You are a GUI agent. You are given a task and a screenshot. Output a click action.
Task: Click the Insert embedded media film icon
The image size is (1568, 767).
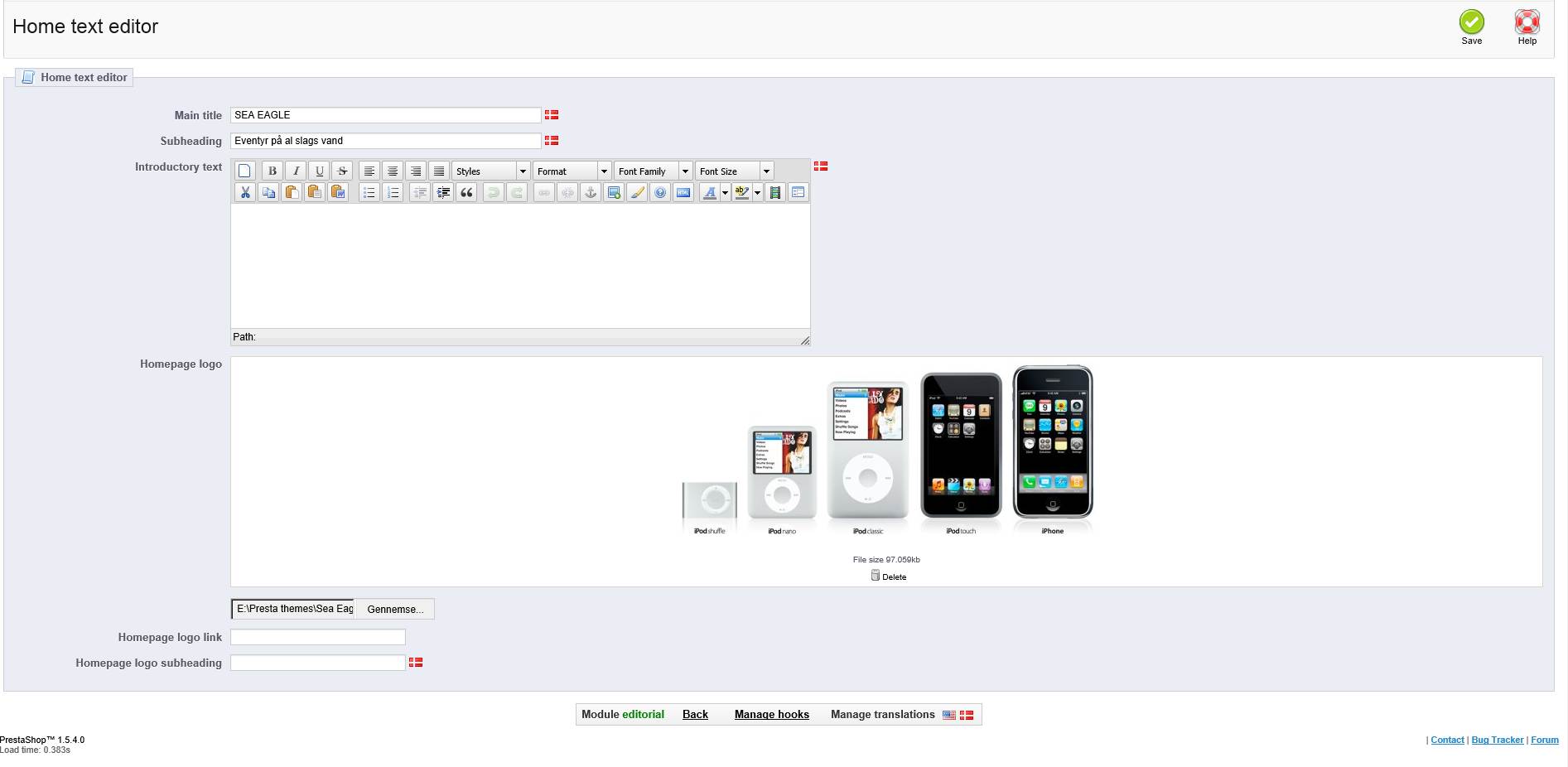coord(775,192)
